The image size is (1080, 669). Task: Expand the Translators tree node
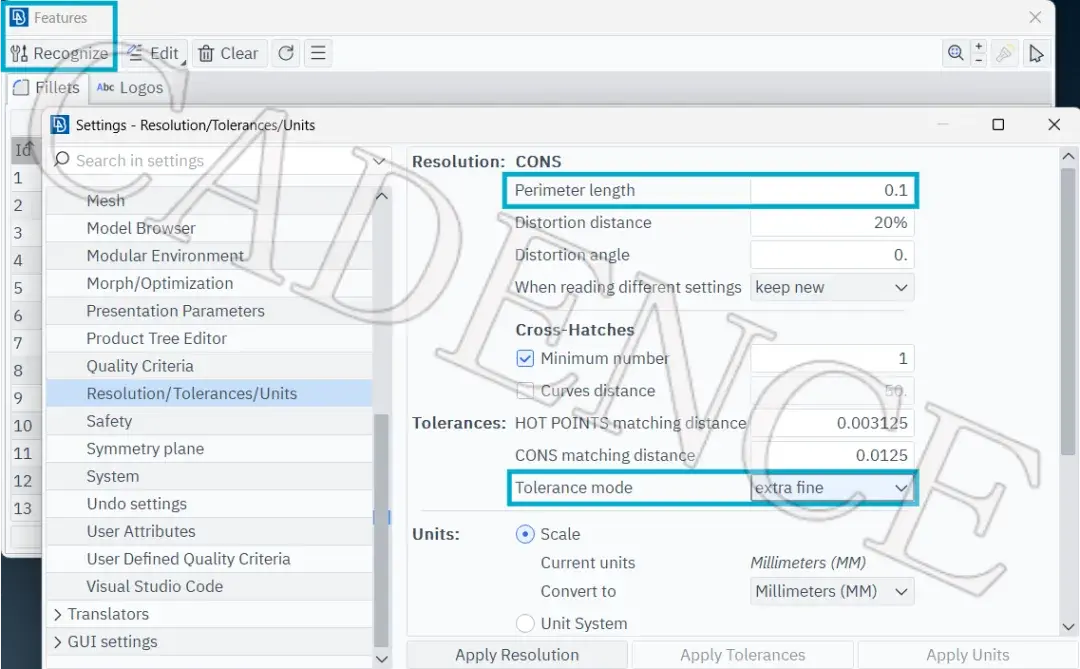[x=58, y=614]
